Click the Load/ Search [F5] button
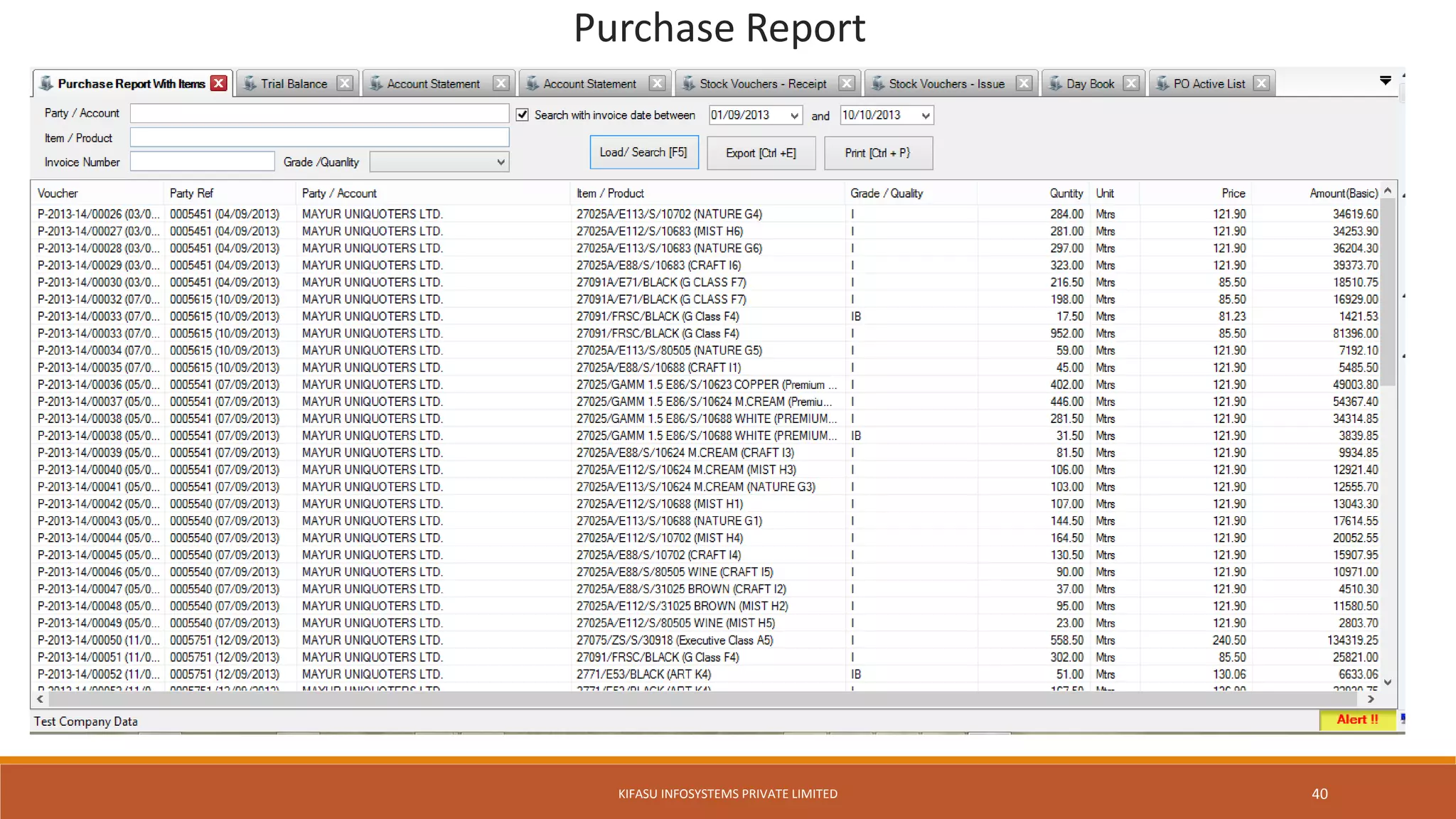 (644, 152)
